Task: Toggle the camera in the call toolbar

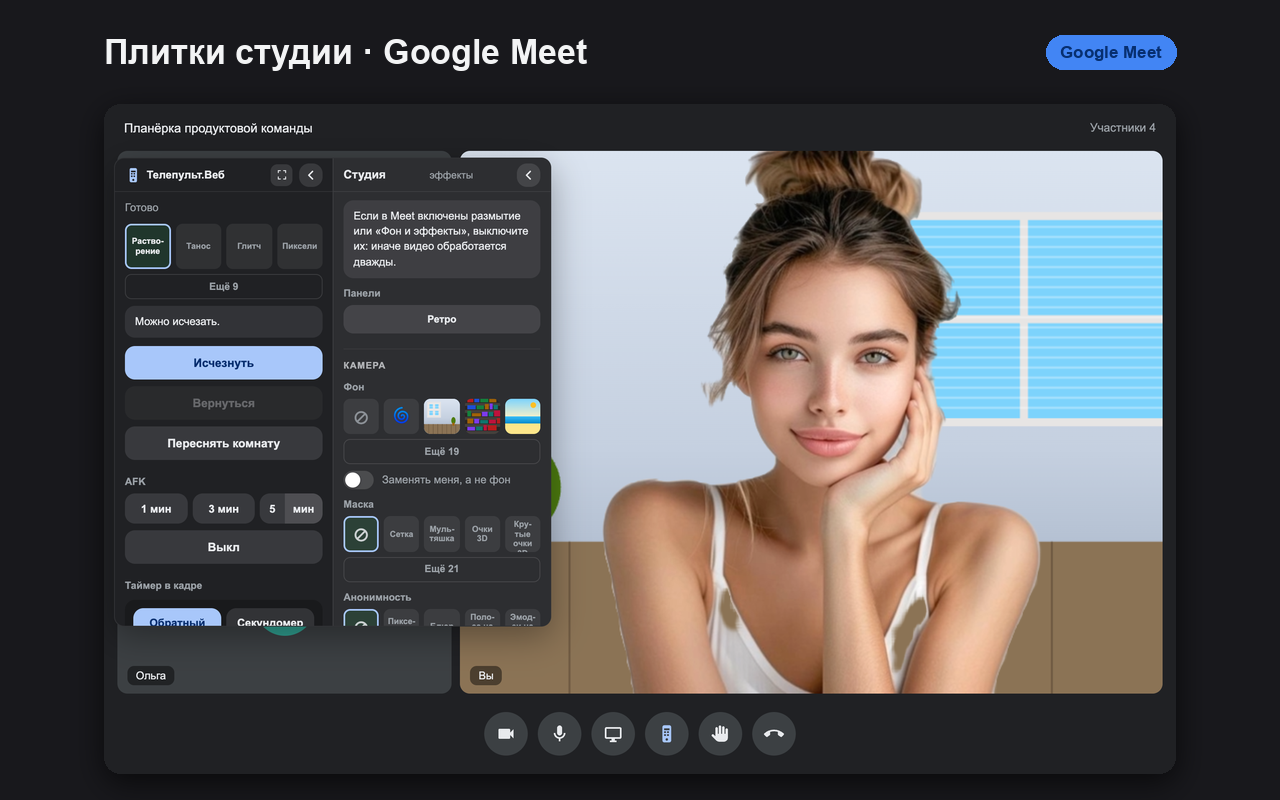Action: (506, 734)
